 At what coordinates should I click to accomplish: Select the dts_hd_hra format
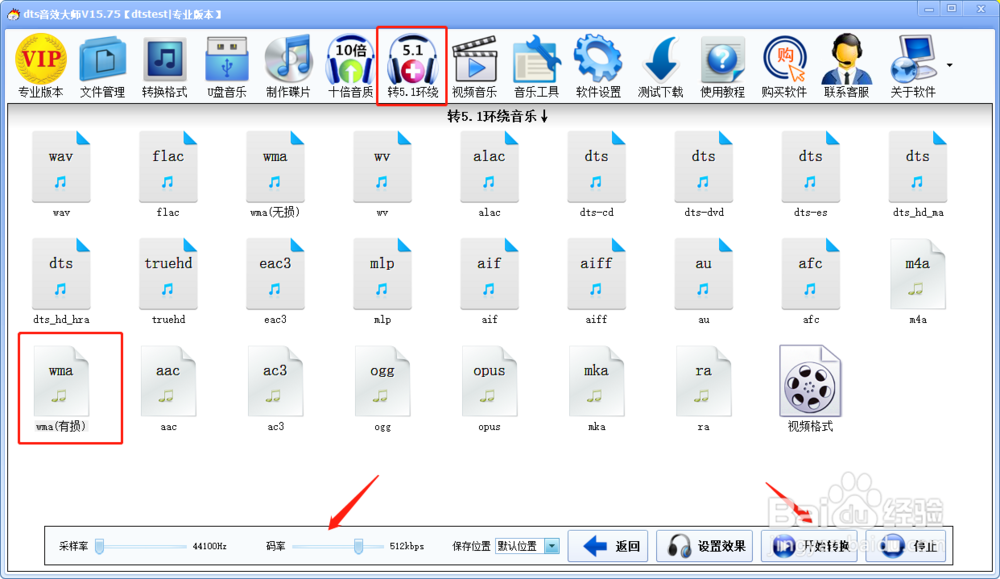[x=61, y=282]
